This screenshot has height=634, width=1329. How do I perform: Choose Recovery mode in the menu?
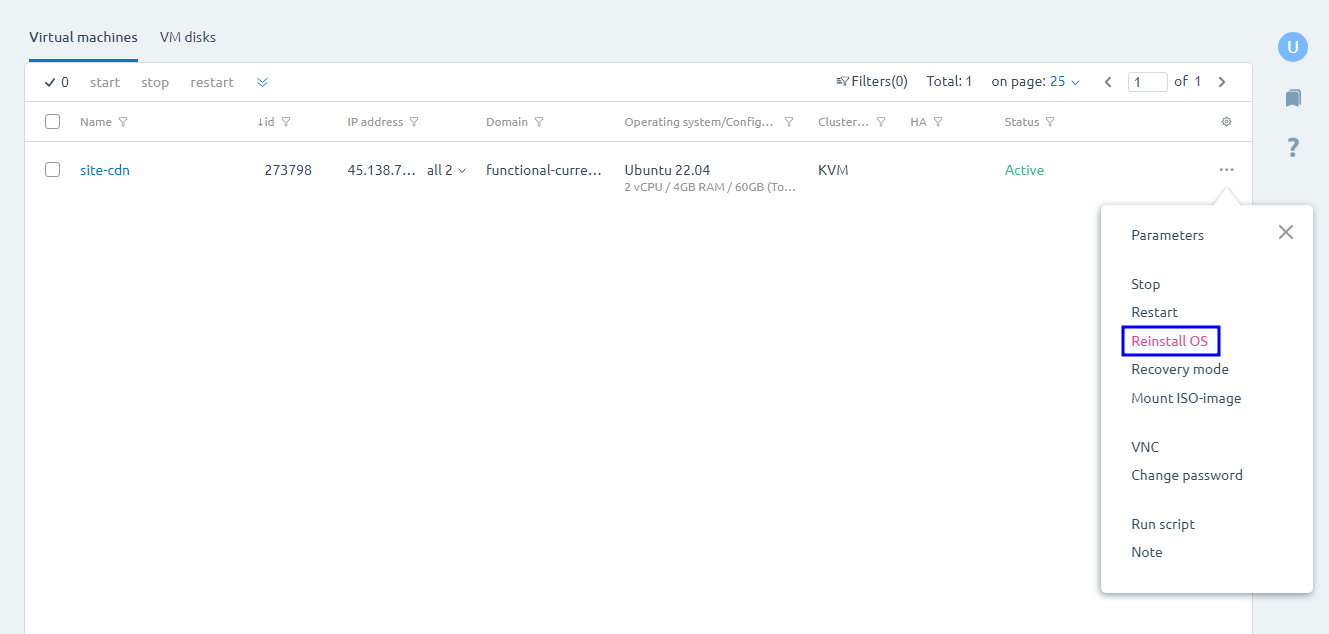[1179, 369]
